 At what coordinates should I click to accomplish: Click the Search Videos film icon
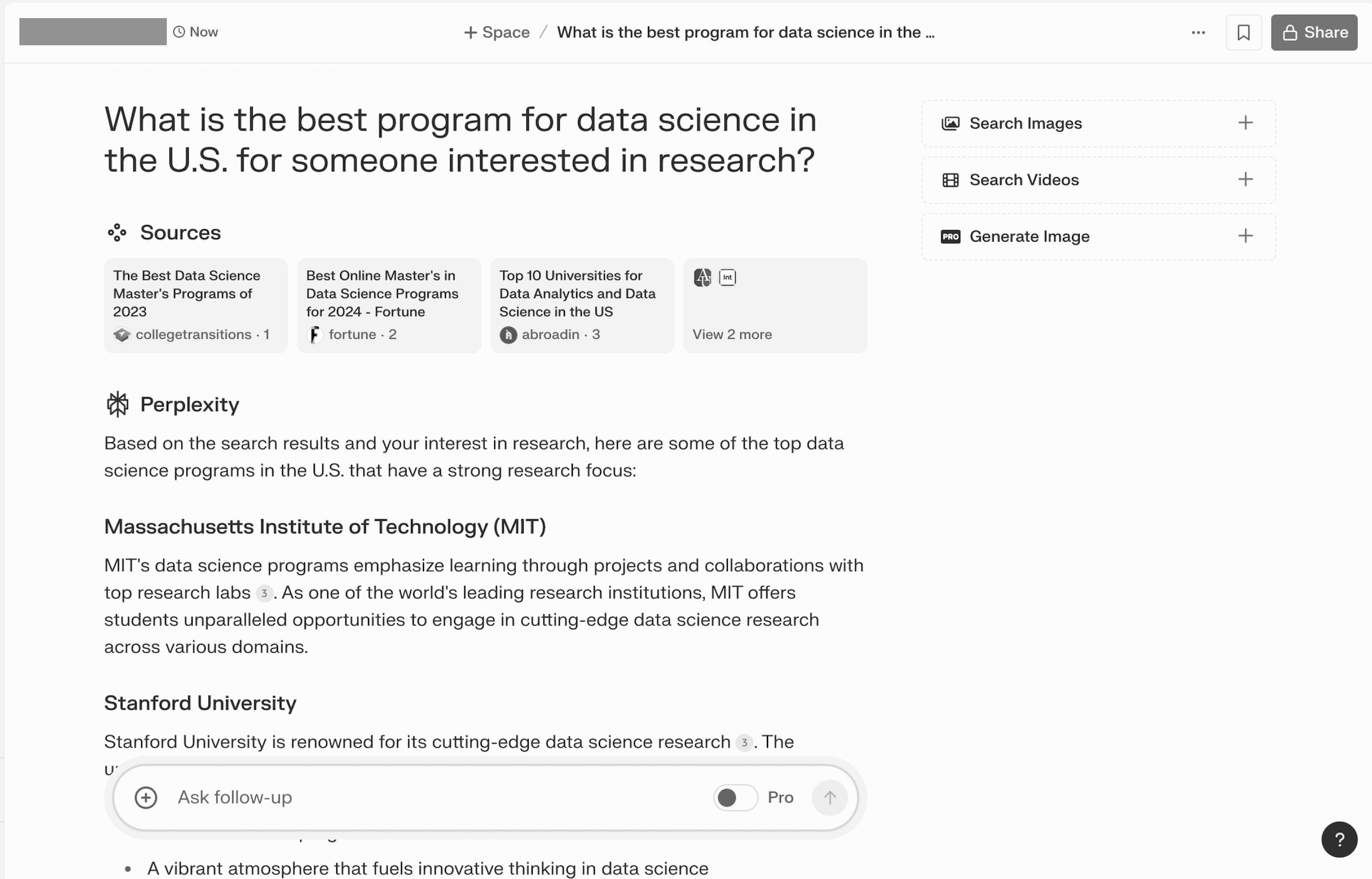tap(950, 180)
